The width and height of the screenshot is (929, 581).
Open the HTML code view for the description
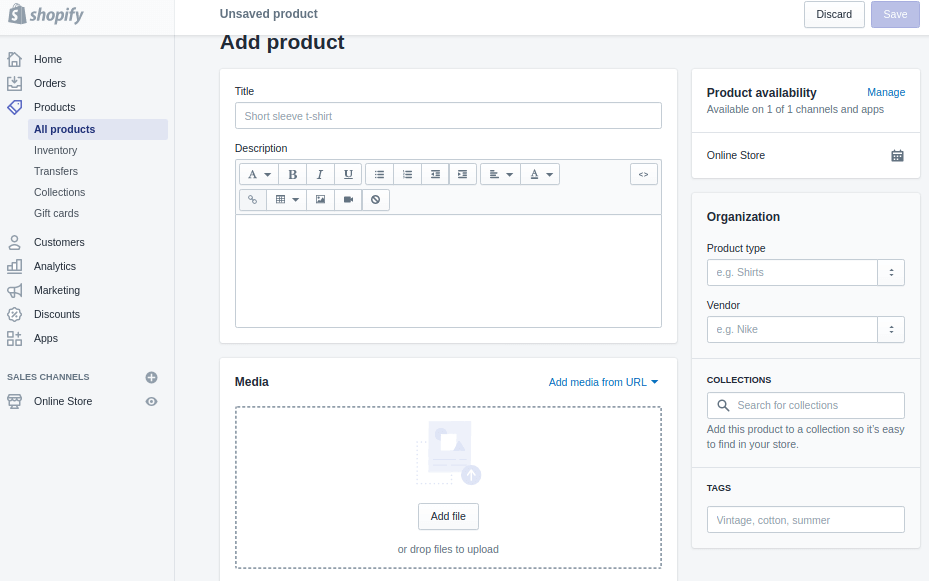[x=643, y=174]
